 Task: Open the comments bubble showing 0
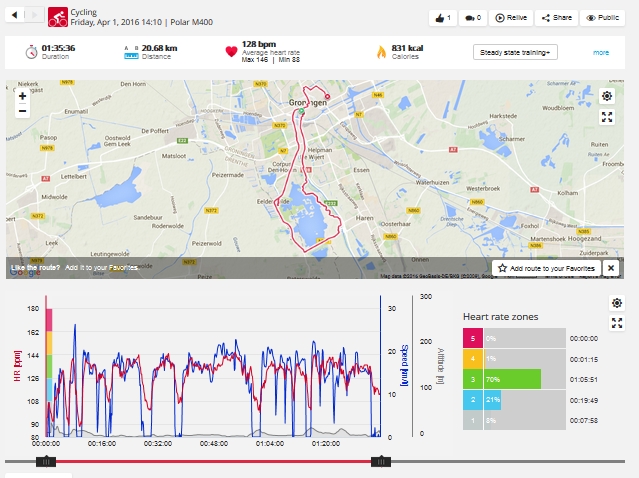pos(473,18)
